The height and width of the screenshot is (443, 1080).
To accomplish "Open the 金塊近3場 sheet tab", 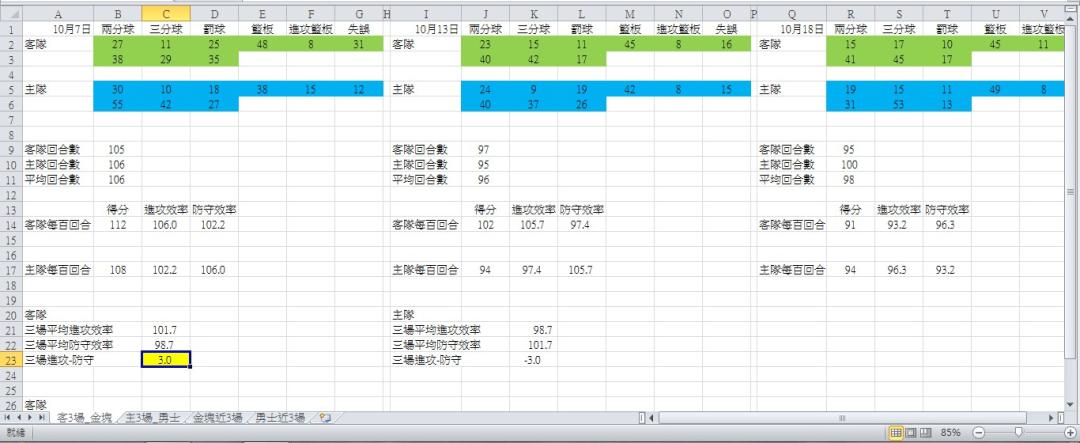I will coord(218,418).
